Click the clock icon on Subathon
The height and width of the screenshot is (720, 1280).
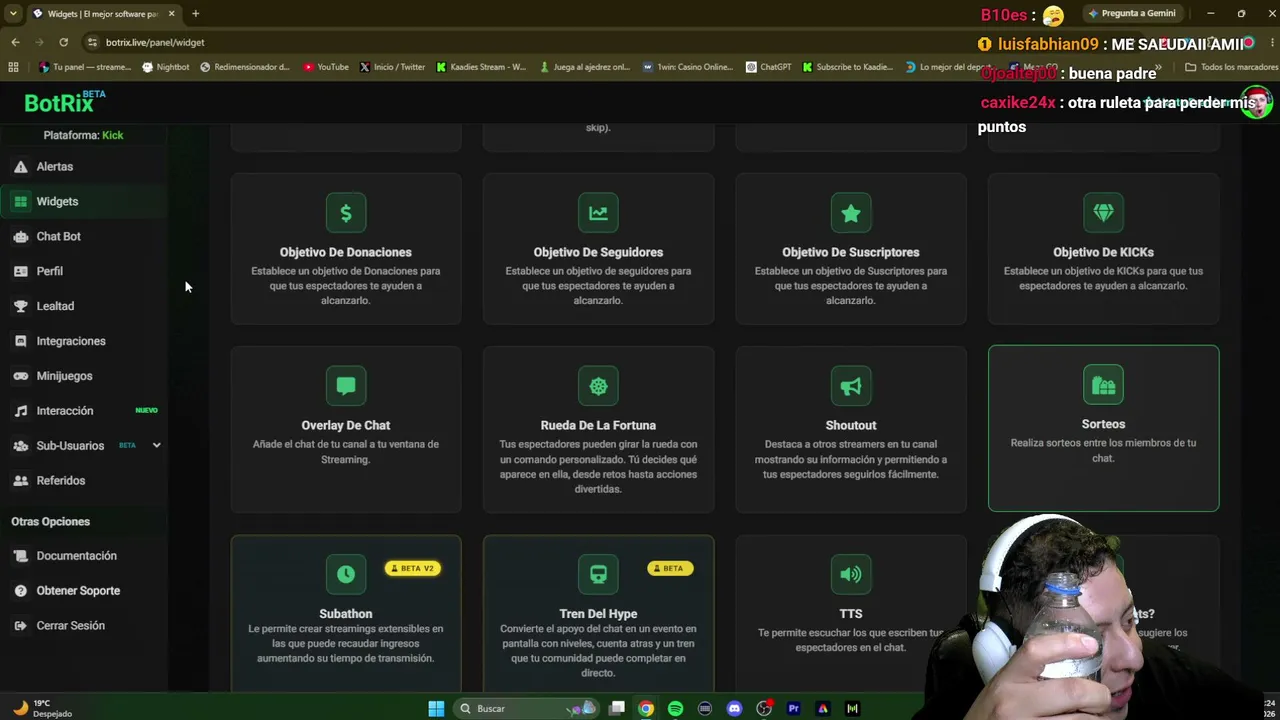346,574
